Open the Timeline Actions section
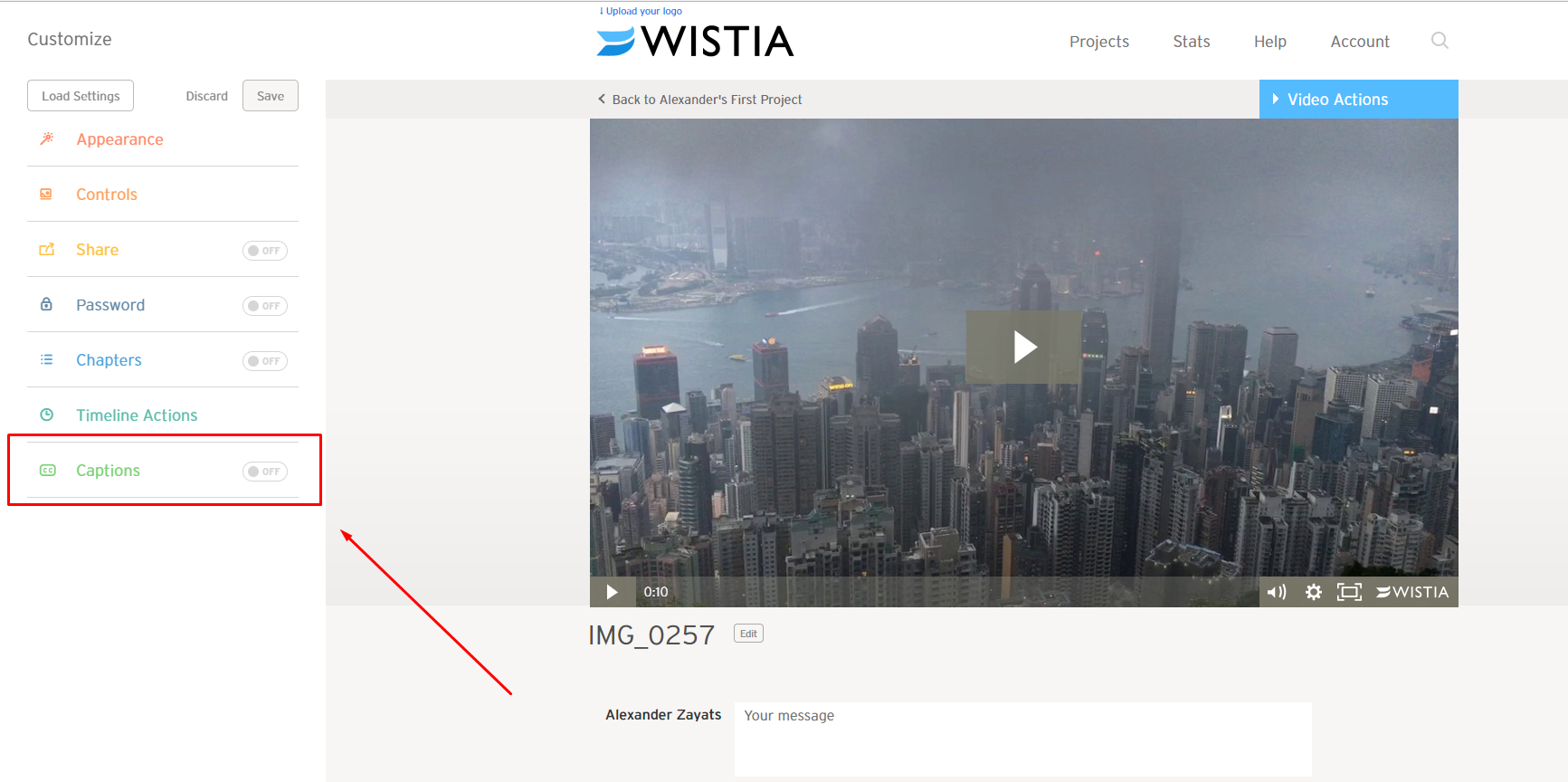Viewport: 1568px width, 782px height. point(136,415)
